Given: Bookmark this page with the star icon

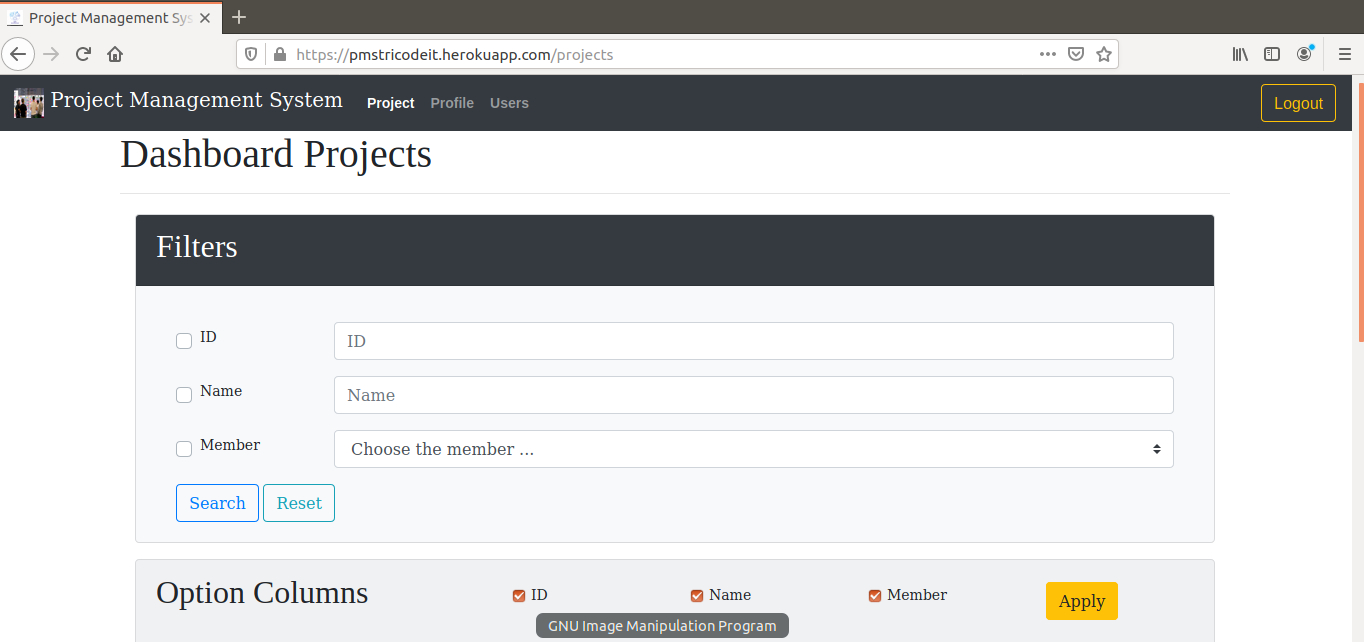Looking at the screenshot, I should coord(1104,54).
